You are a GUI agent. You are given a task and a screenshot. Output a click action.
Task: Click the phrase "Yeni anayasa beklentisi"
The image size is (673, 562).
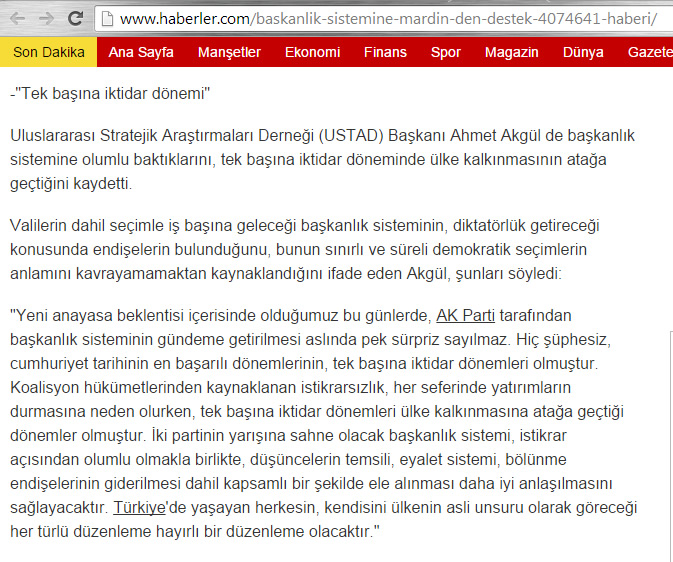point(100,316)
